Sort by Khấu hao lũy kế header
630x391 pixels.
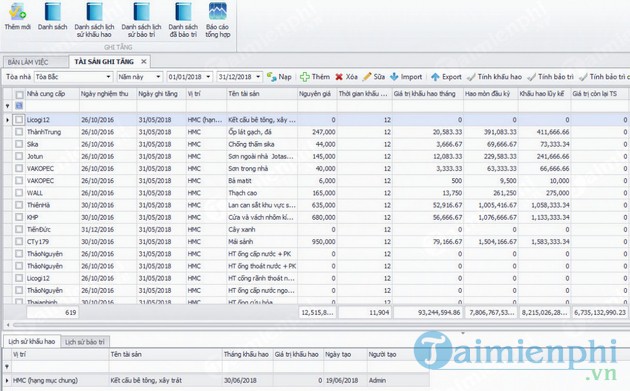(544, 94)
